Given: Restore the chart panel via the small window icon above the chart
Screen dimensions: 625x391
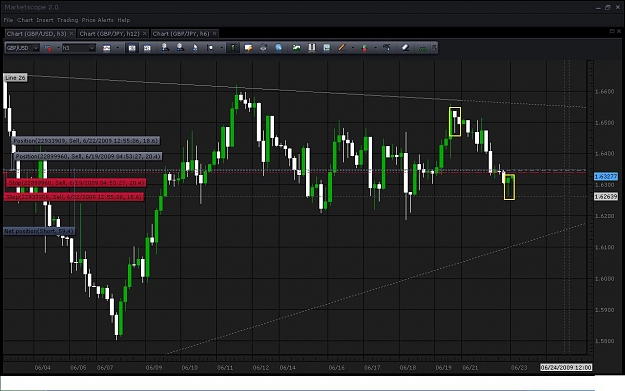Looking at the screenshot, I should pos(612,31).
